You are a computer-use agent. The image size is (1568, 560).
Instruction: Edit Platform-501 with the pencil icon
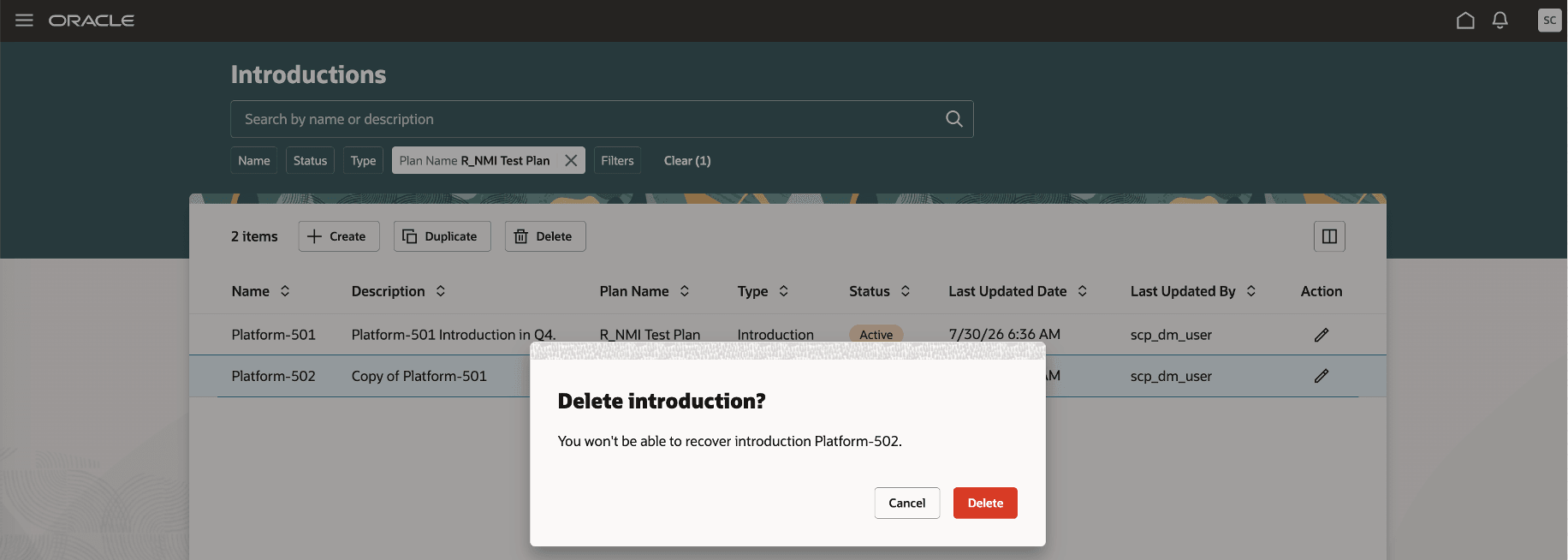[1322, 335]
